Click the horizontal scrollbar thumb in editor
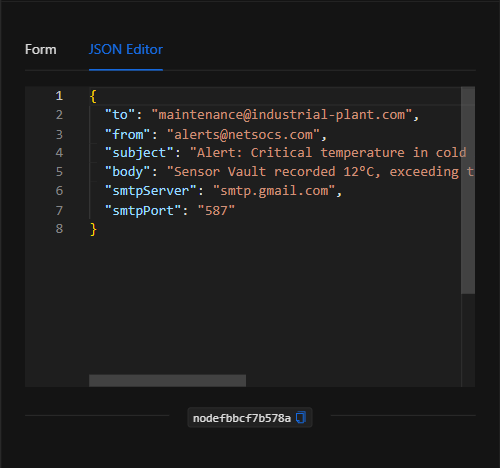Image resolution: width=500 pixels, height=468 pixels. 167,381
